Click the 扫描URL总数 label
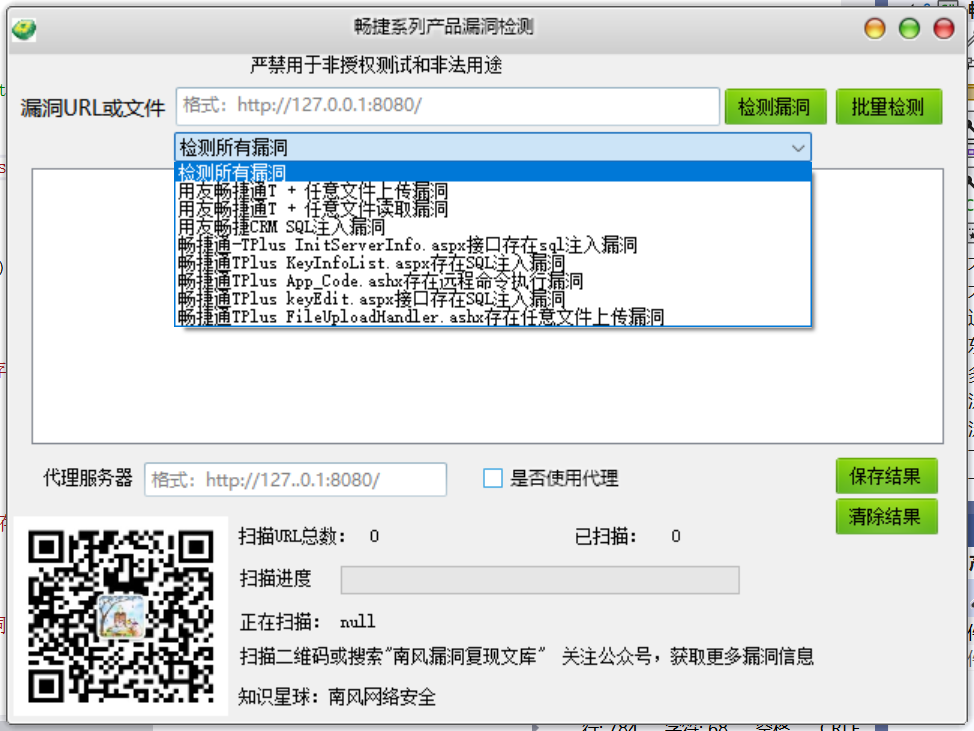 point(293,536)
